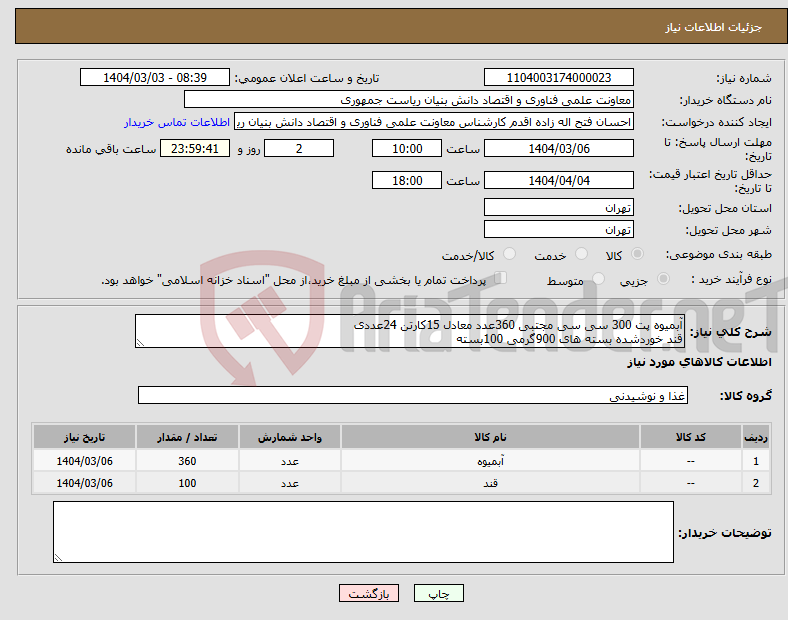Image resolution: width=788 pixels, height=620 pixels.
Task: Click the quantity cell showing 100
Action: tap(187, 483)
